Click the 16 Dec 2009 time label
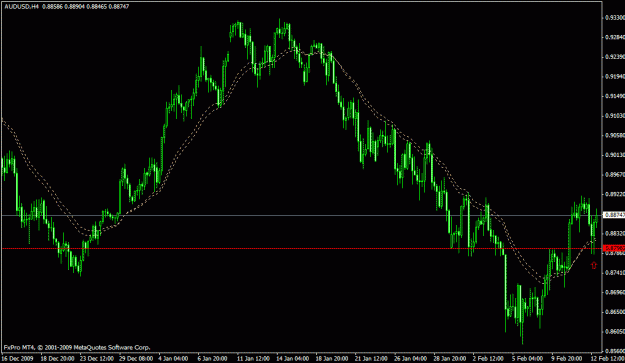The height and width of the screenshot is (363, 625). [x=18, y=358]
